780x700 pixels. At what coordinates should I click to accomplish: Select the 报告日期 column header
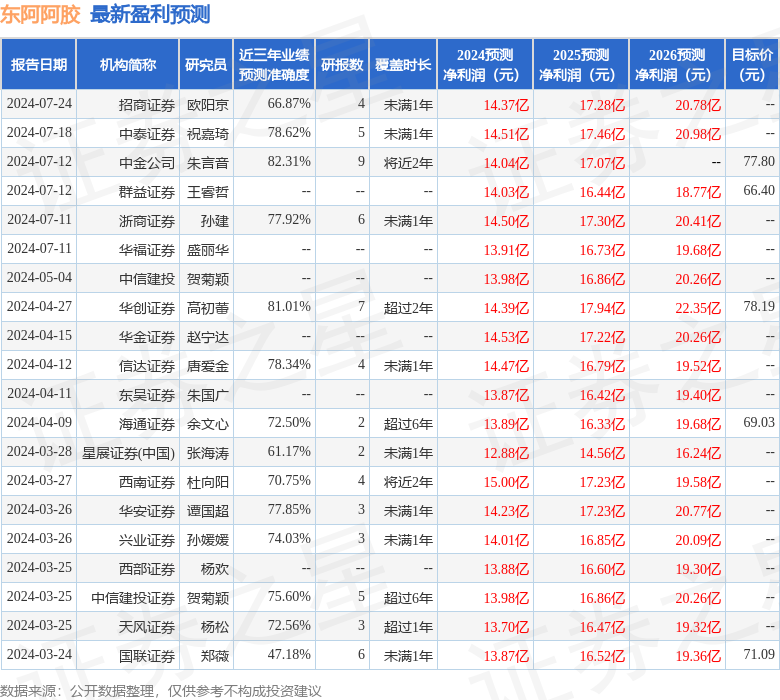(x=39, y=65)
